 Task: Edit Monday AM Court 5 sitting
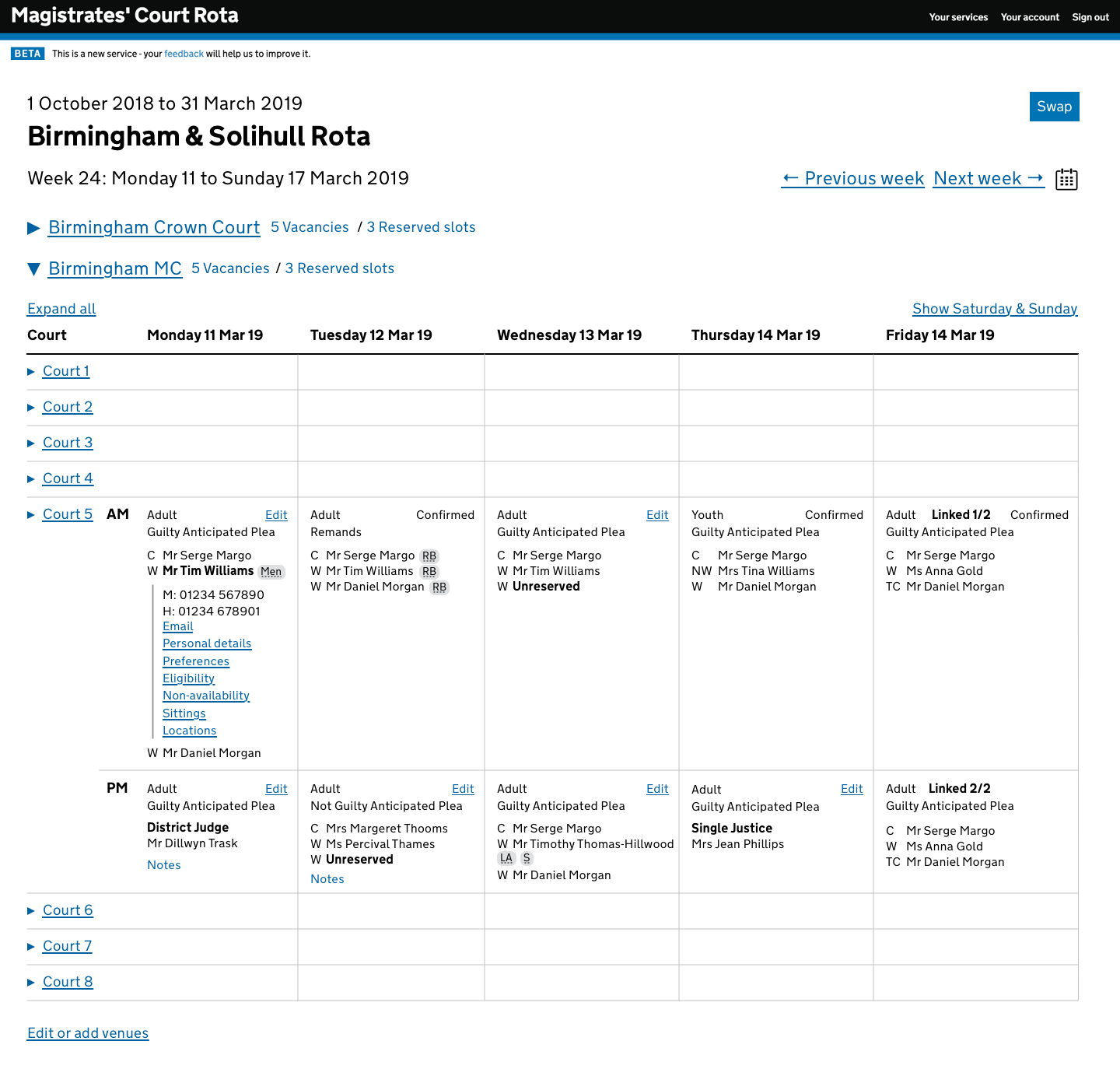point(276,515)
